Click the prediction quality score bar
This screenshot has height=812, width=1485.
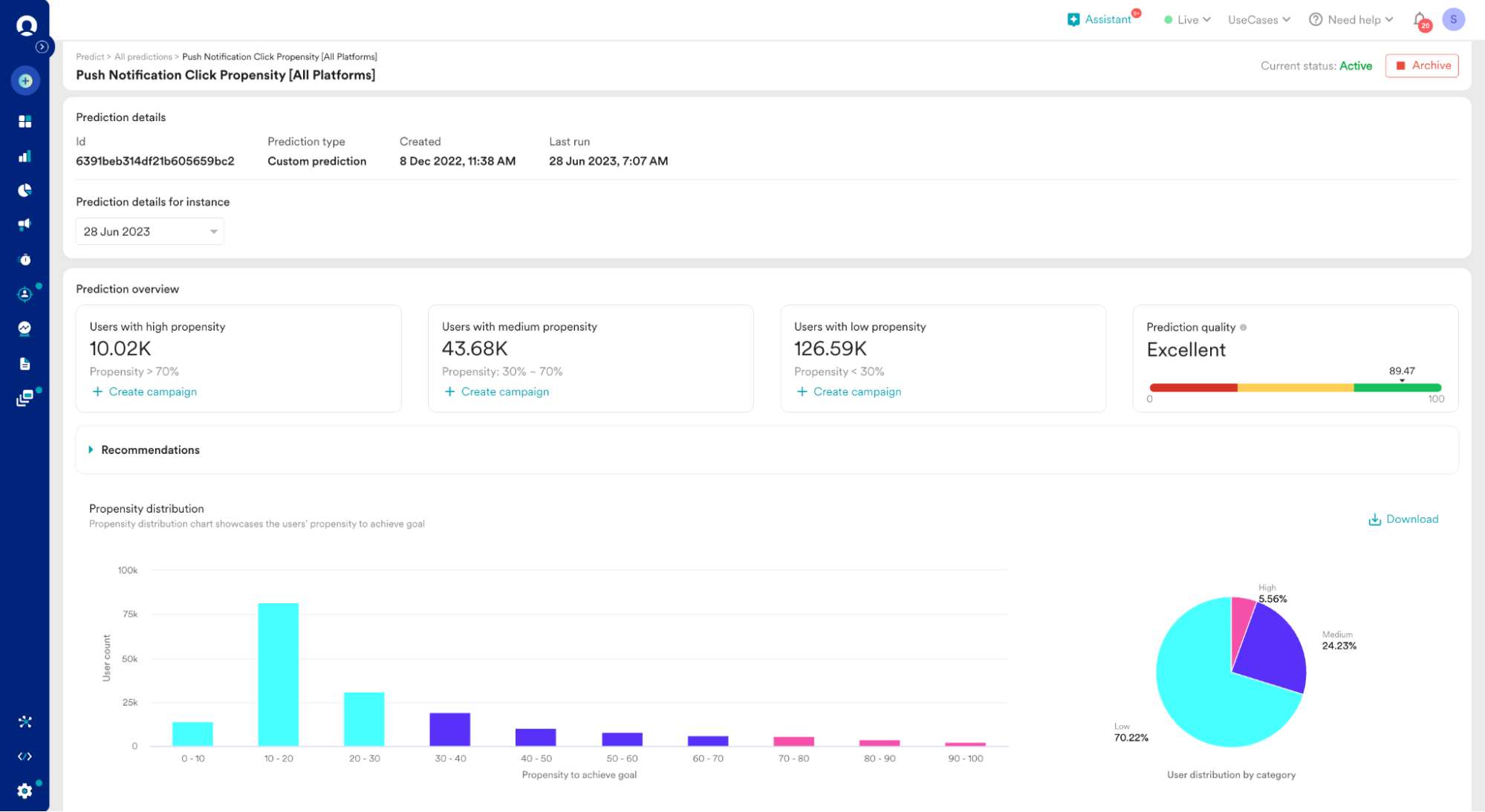pyautogui.click(x=1295, y=388)
